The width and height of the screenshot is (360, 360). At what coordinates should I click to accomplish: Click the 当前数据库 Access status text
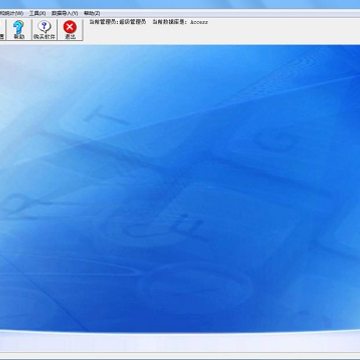coord(180,22)
